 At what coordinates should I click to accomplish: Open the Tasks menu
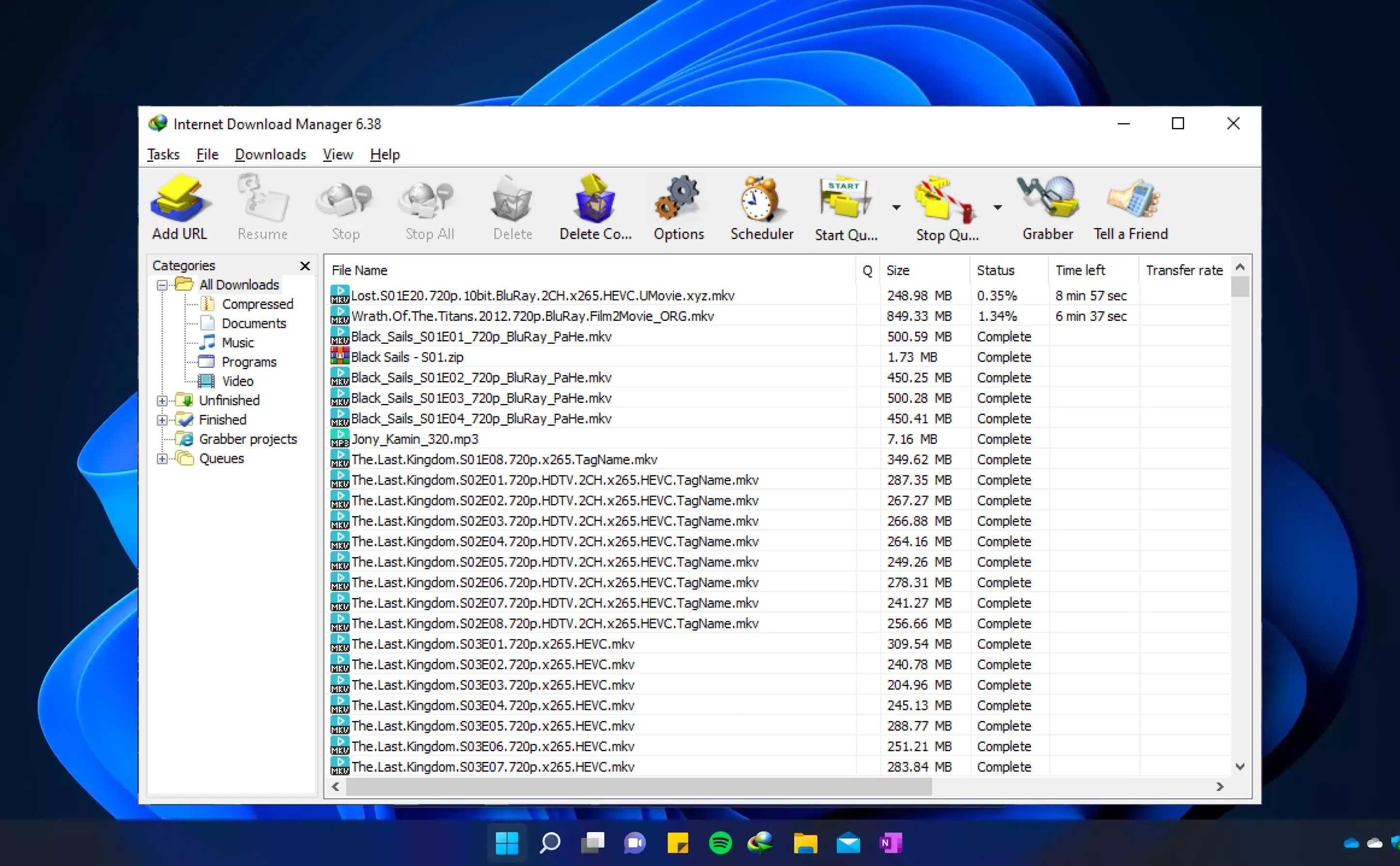tap(163, 154)
